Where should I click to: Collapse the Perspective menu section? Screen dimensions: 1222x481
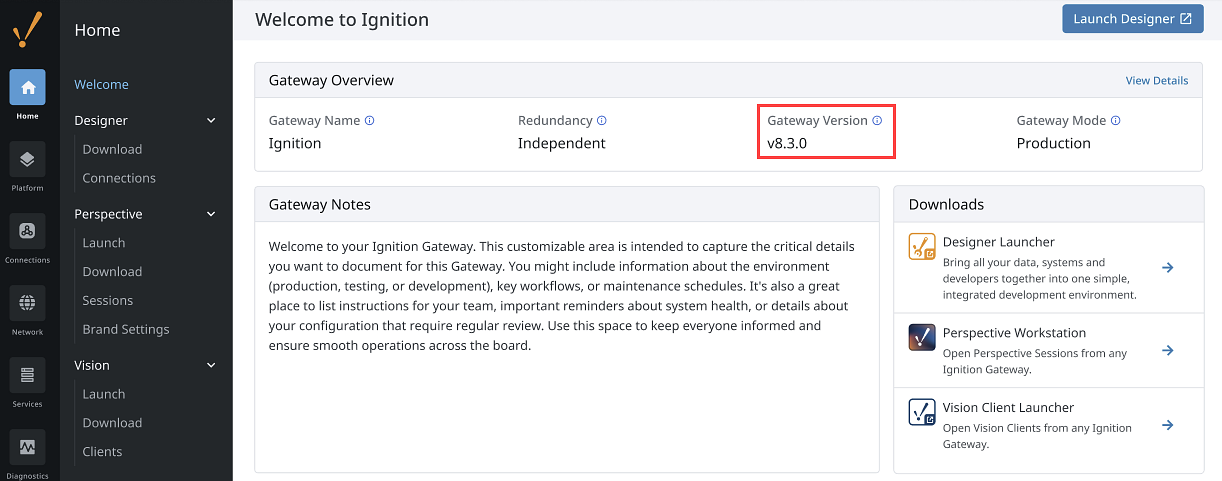pos(211,214)
